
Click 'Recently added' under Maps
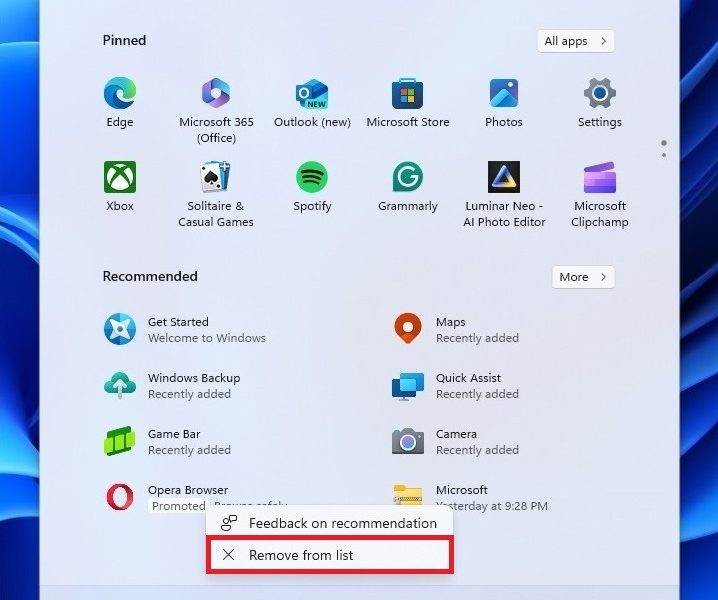pos(477,338)
